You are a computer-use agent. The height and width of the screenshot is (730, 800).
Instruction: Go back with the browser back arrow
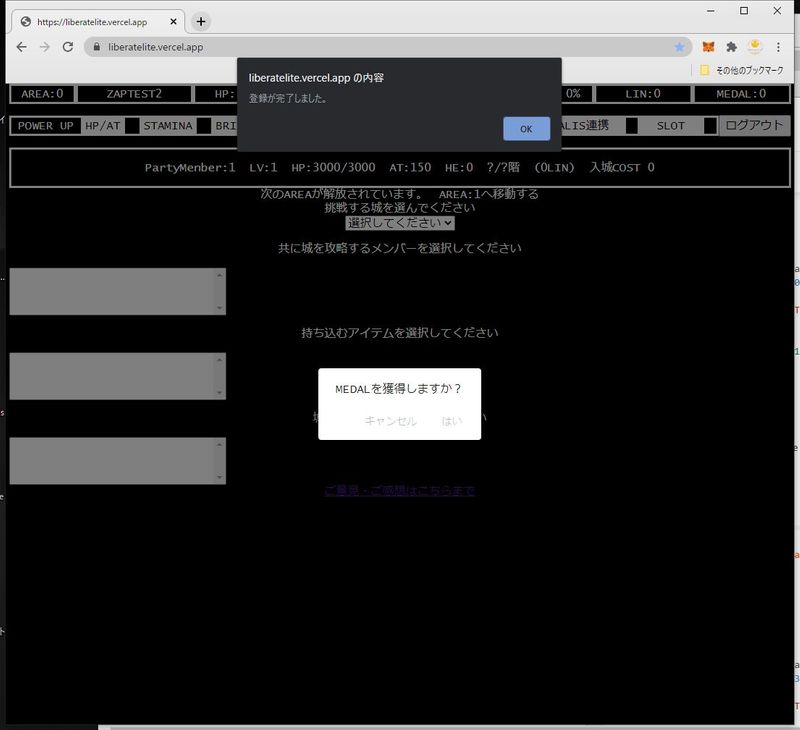tap(22, 47)
